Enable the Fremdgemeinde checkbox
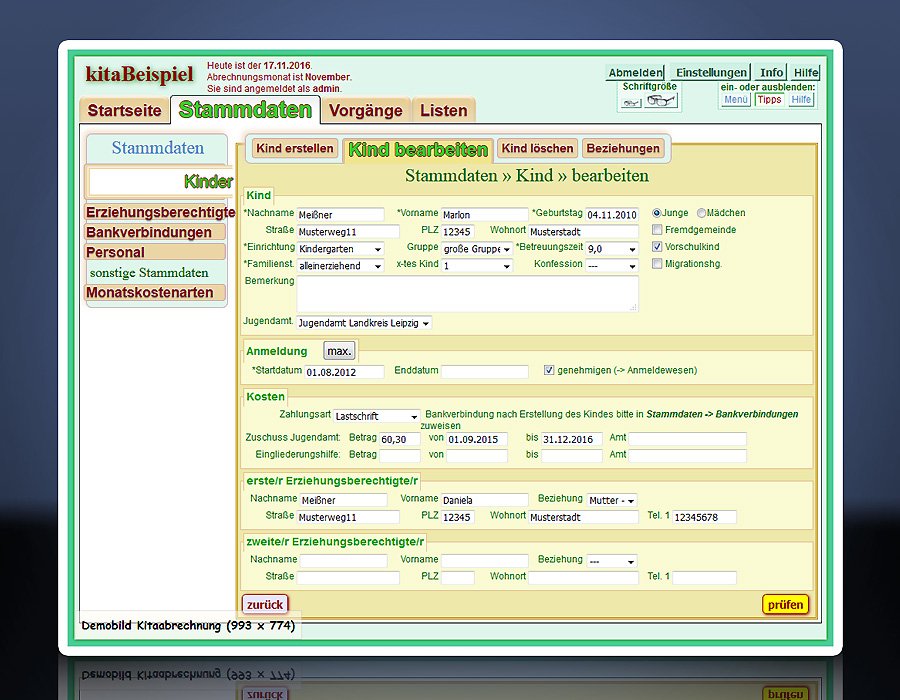900x700 pixels. [x=657, y=230]
